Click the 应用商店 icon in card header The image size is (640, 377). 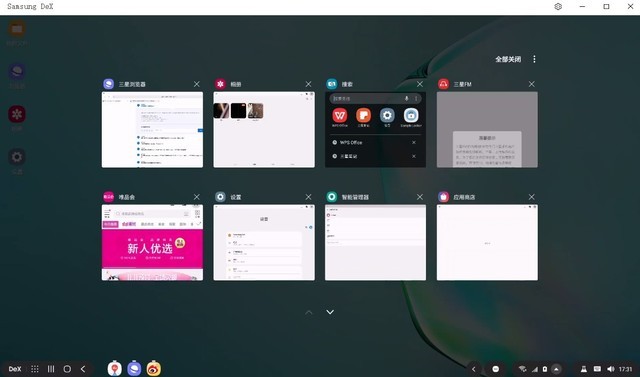point(443,197)
